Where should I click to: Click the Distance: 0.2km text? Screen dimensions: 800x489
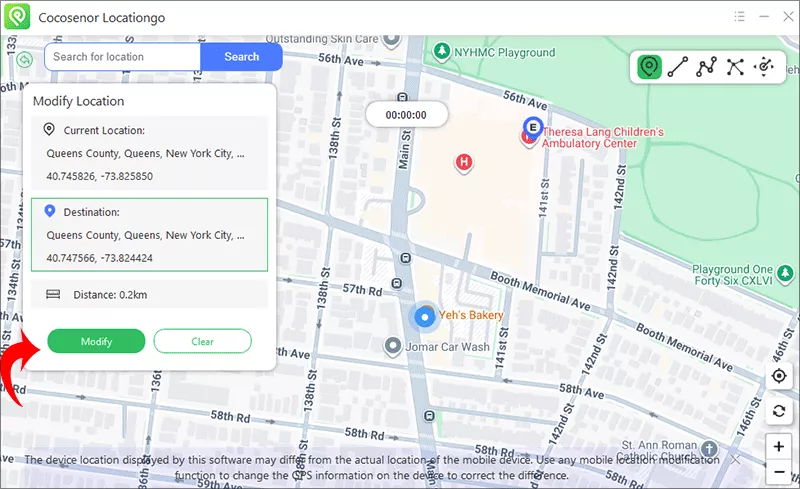[110, 295]
